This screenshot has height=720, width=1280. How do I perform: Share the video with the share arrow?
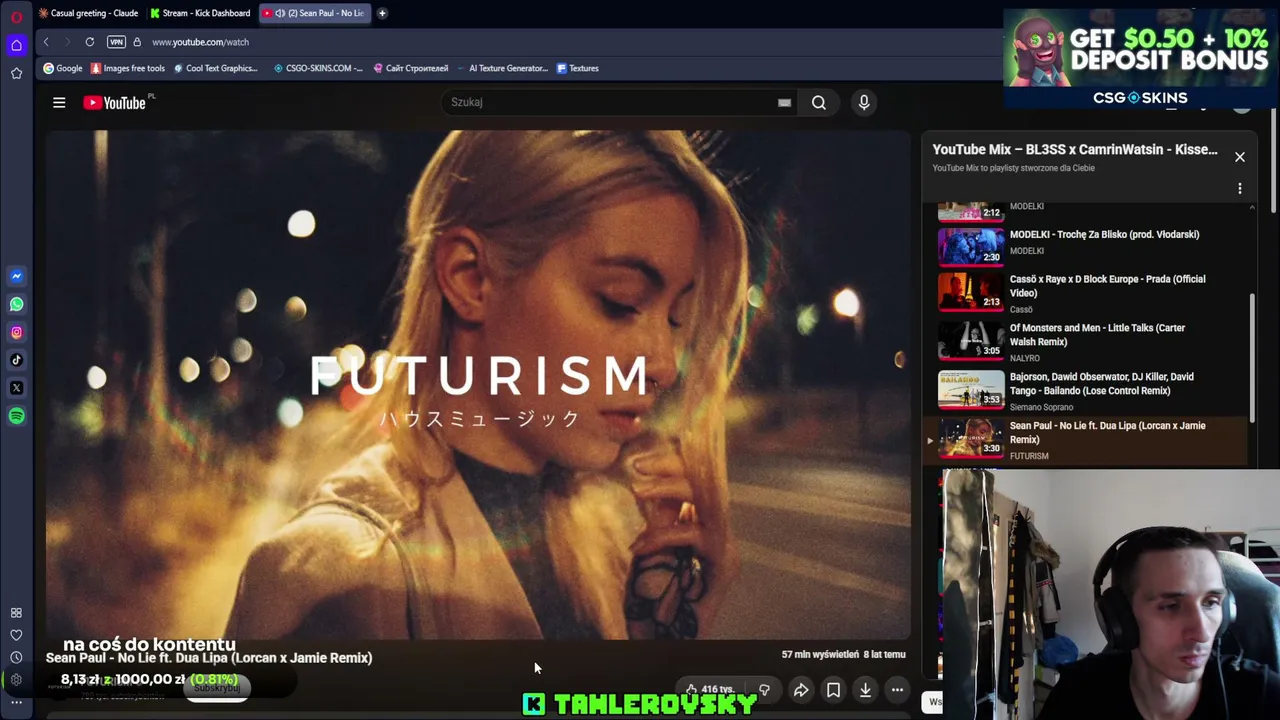pos(801,690)
